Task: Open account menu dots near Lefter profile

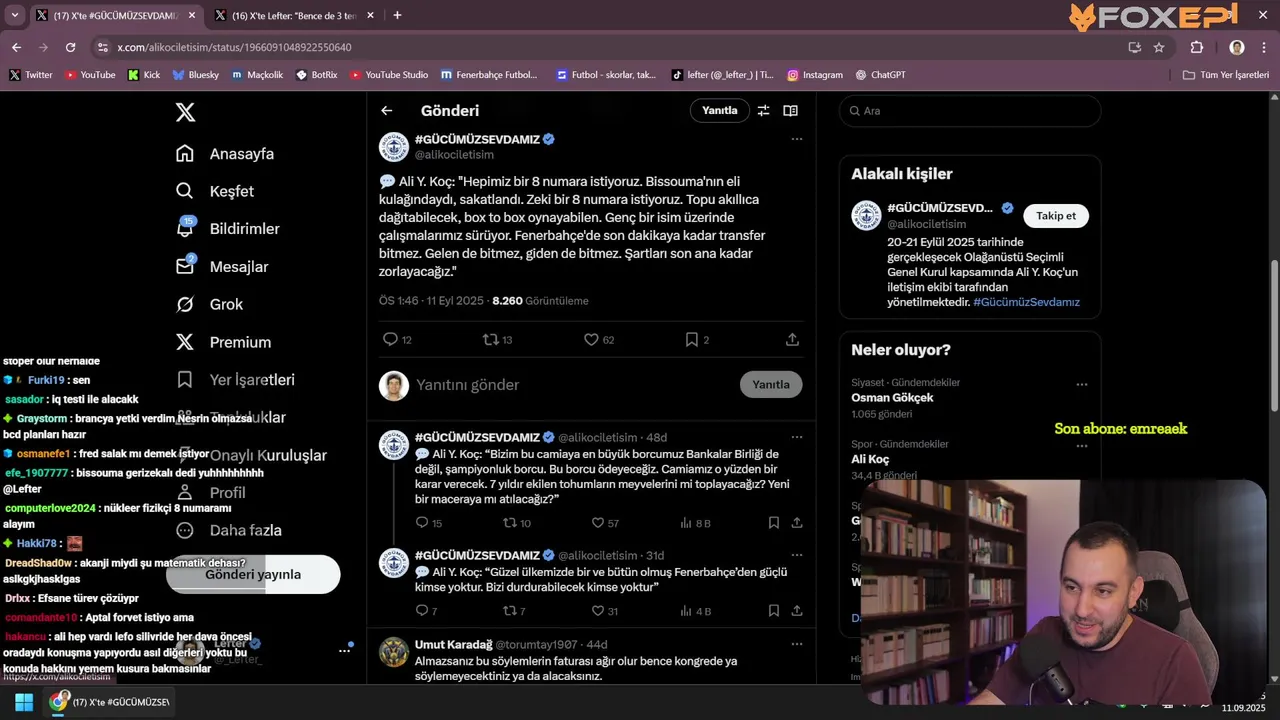Action: point(344,650)
